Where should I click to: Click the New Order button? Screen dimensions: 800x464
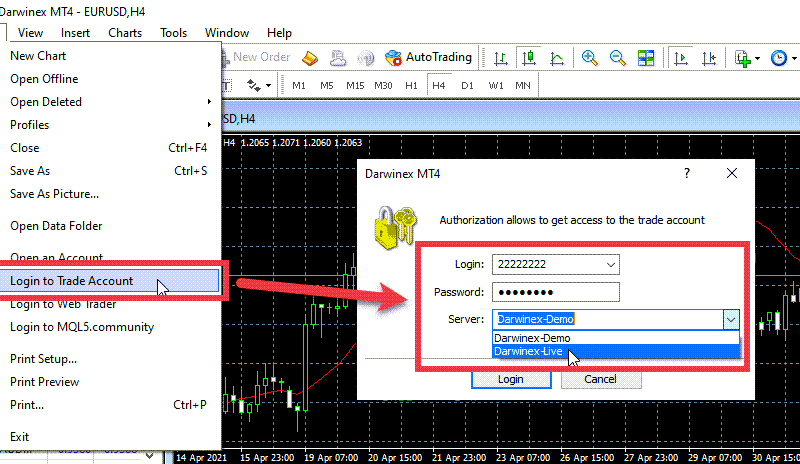[x=257, y=57]
